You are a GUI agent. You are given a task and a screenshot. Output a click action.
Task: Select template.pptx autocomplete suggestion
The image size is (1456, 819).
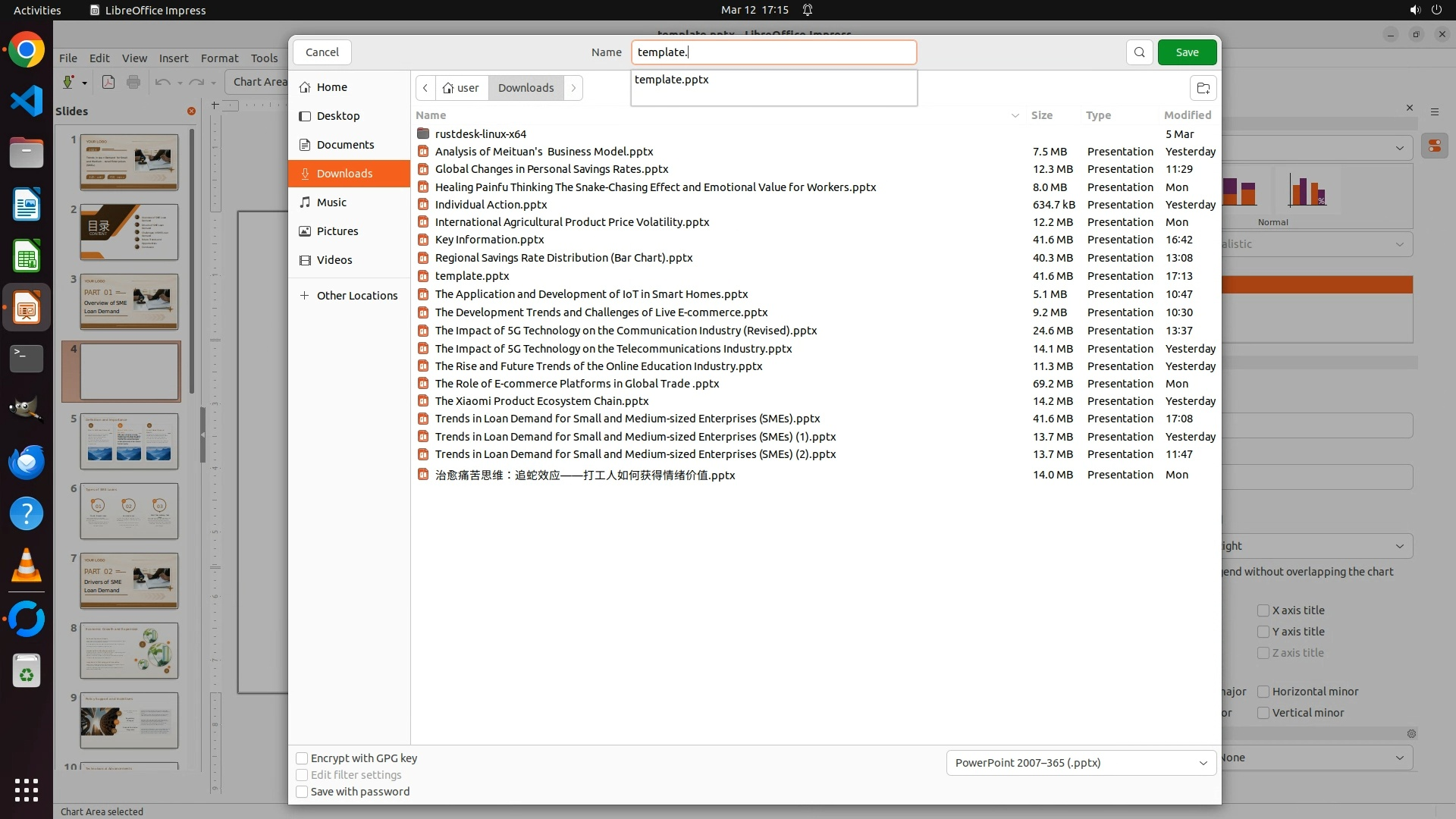point(672,80)
